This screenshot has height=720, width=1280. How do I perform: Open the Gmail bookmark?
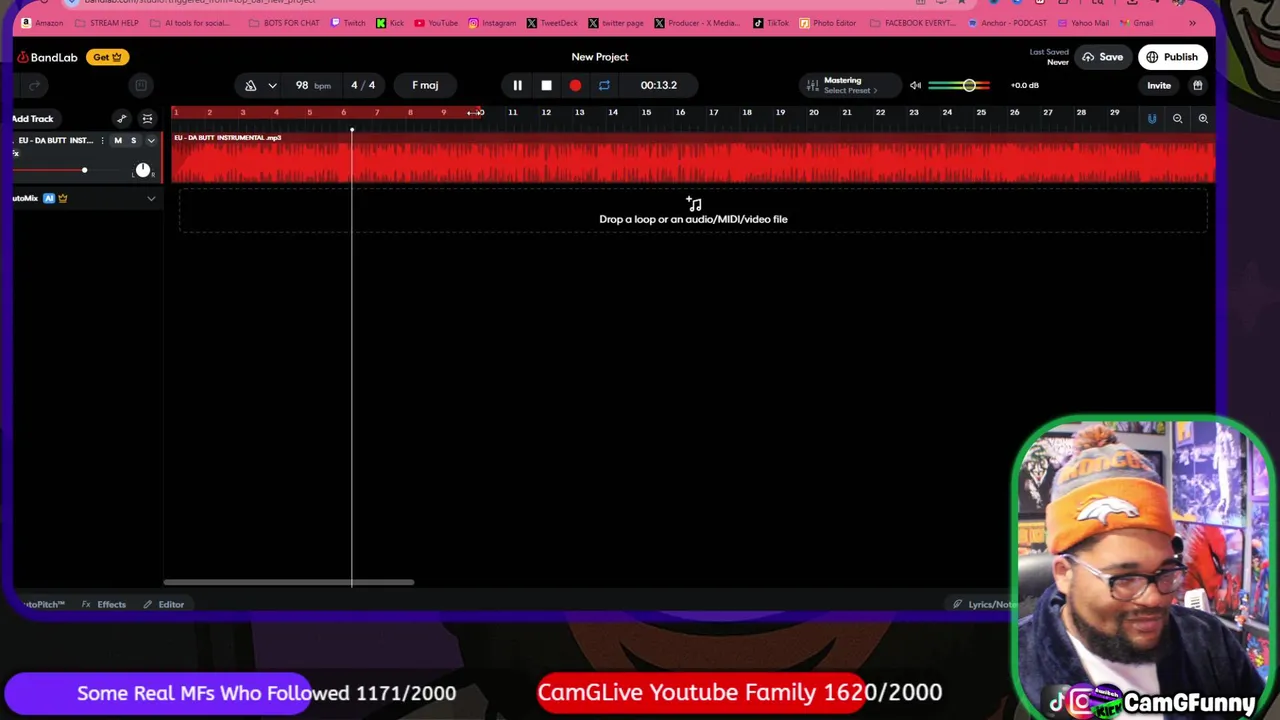(1137, 23)
